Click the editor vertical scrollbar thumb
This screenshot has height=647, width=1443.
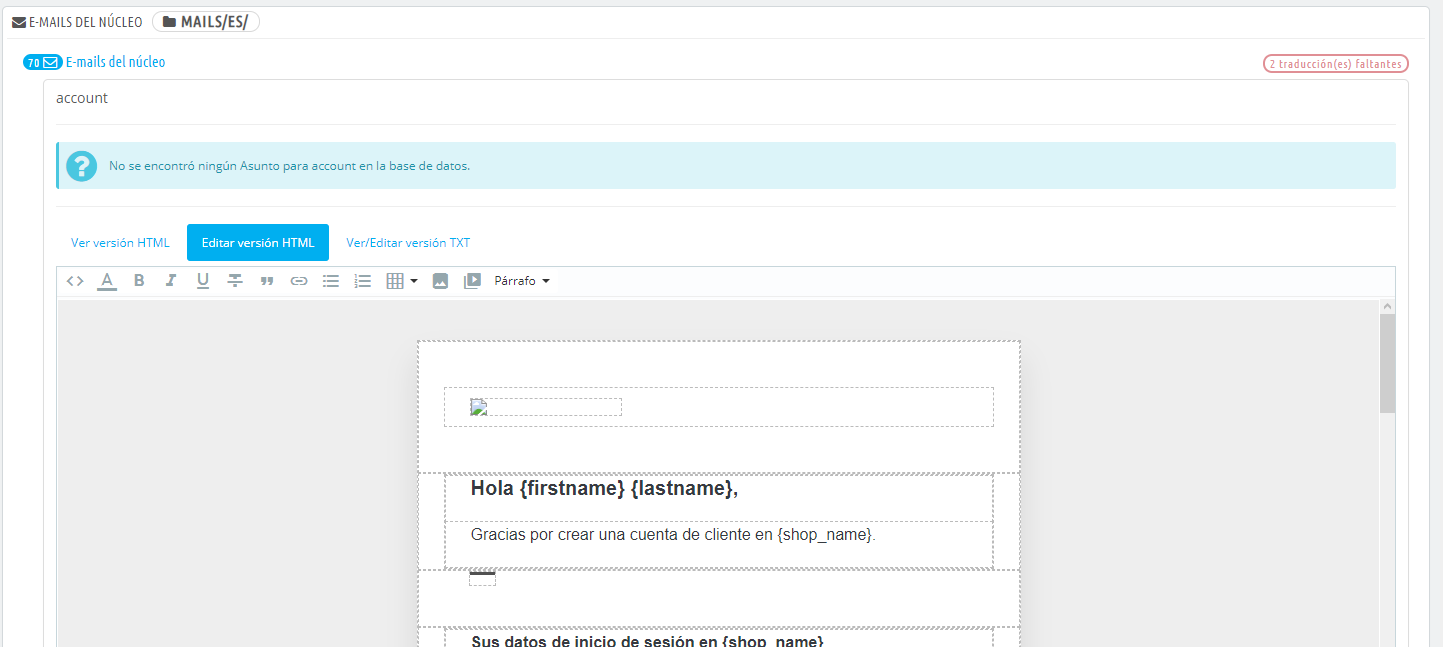[x=1387, y=363]
